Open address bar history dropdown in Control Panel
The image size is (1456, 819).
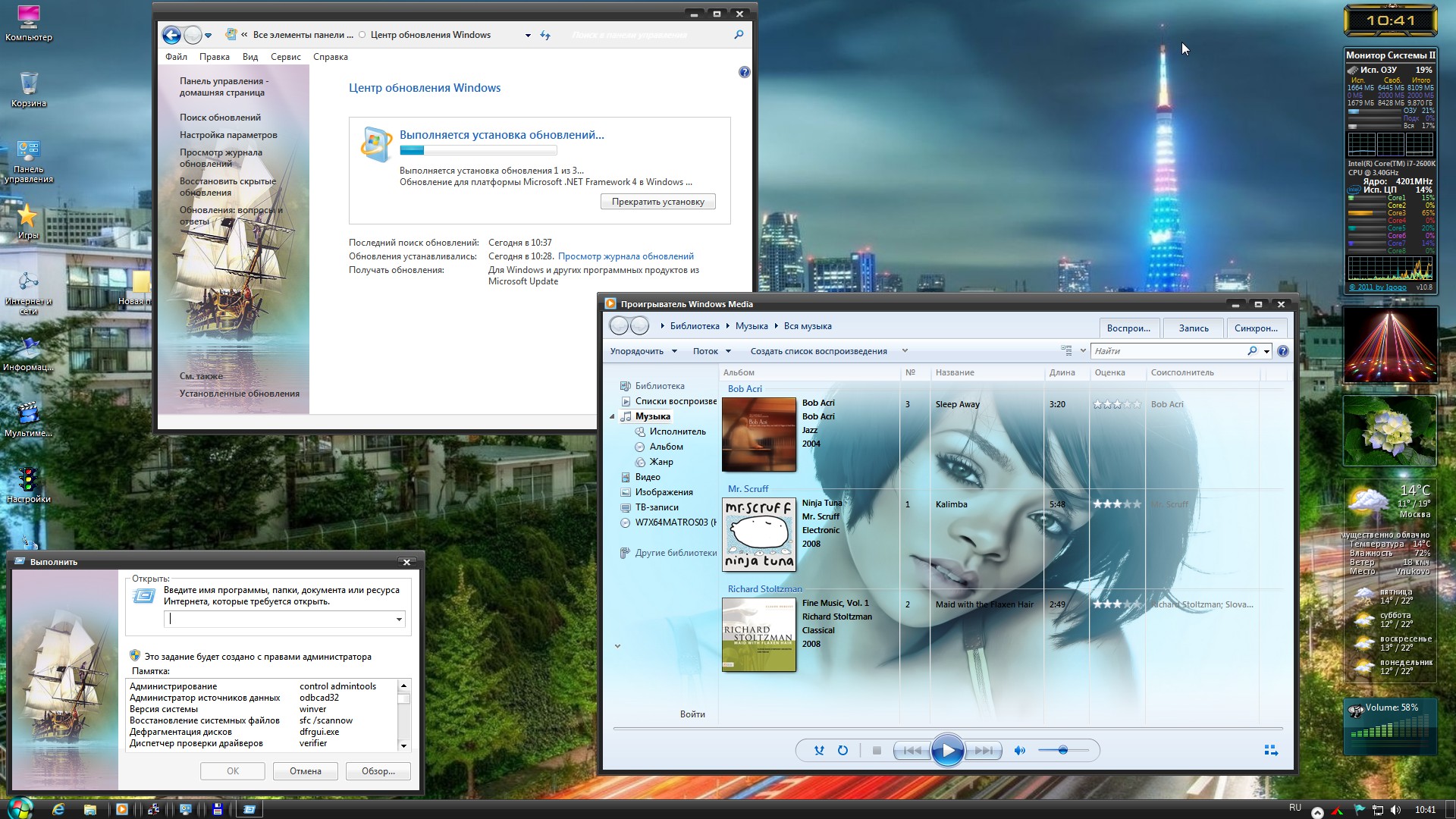(x=528, y=35)
